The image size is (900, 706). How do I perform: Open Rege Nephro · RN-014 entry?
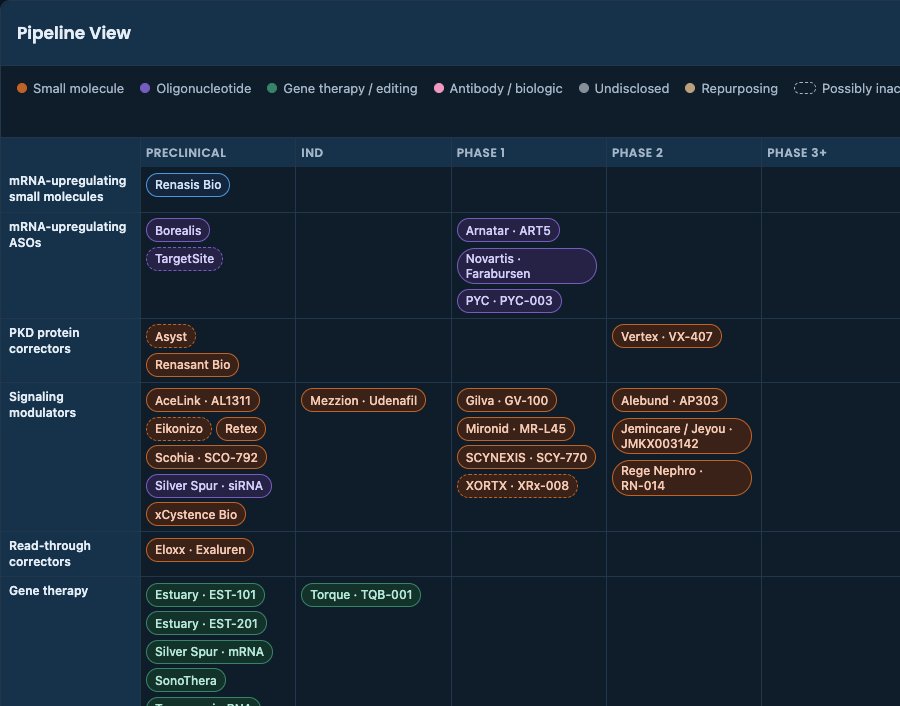pyautogui.click(x=682, y=478)
